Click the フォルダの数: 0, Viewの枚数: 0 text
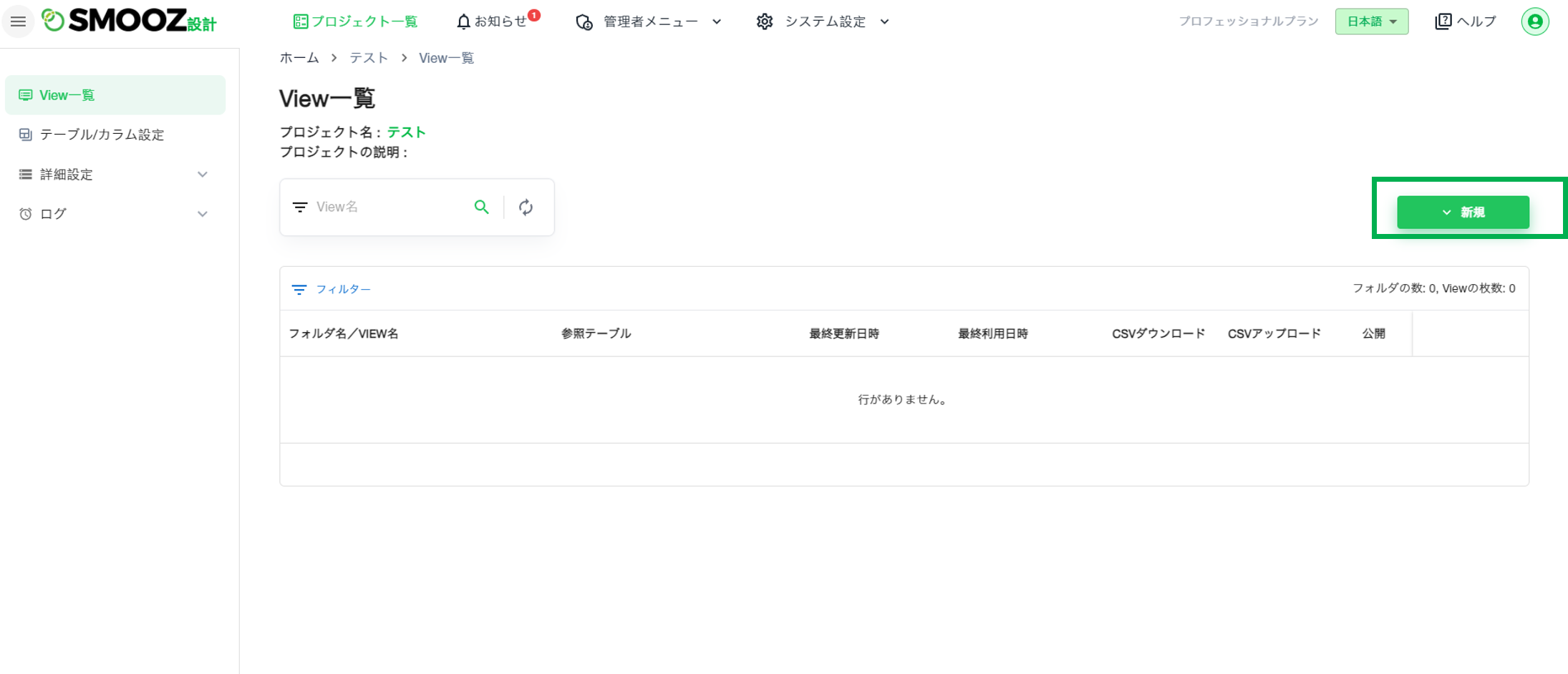This screenshot has width=1568, height=674. [1433, 288]
